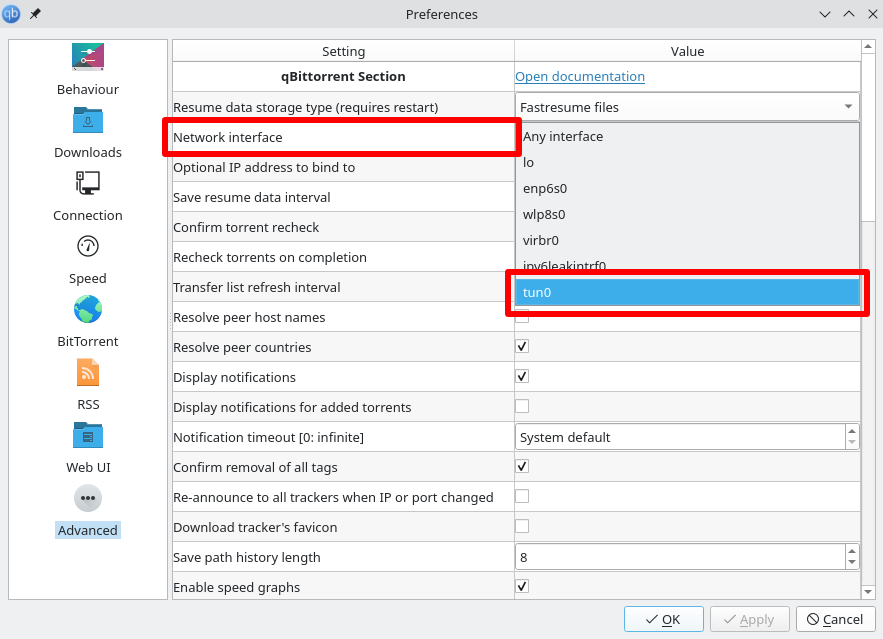The image size is (883, 639).
Task: Toggle the pin window icon
Action: coord(35,14)
